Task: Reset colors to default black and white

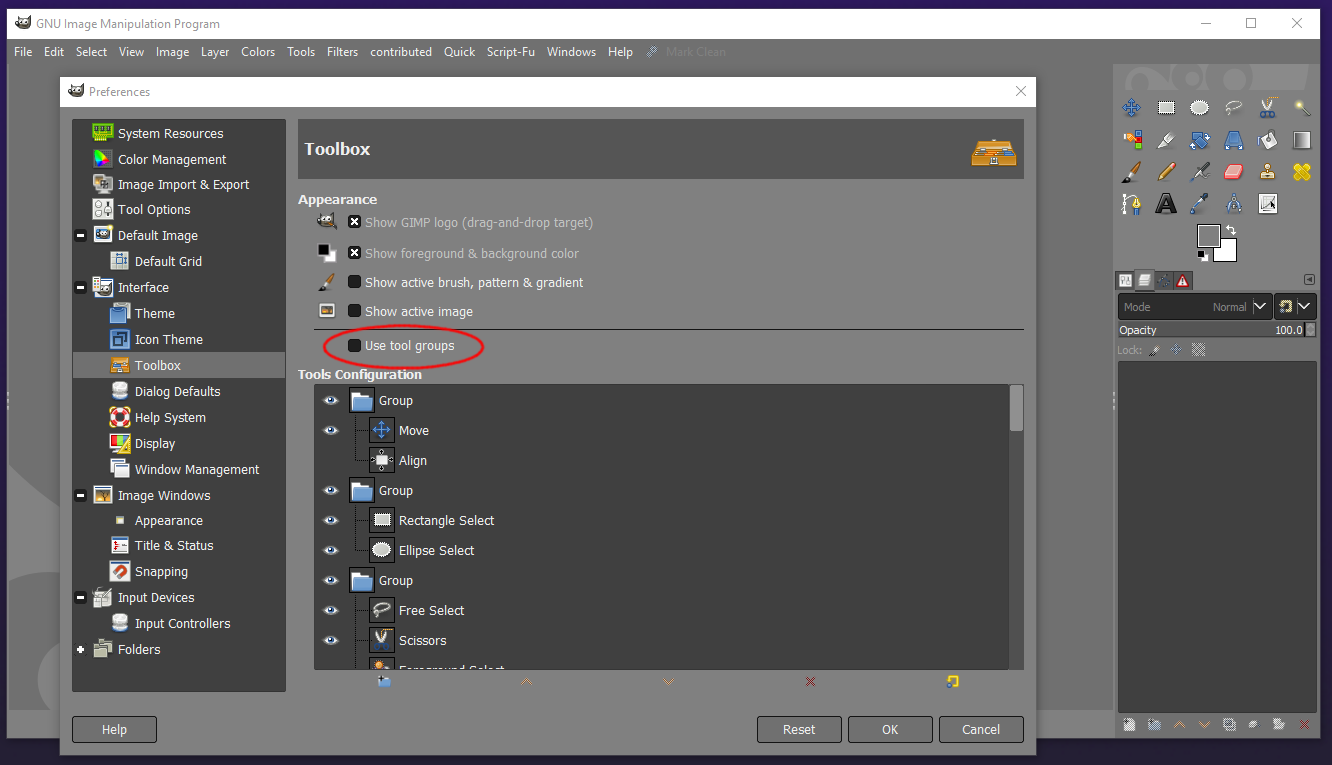Action: (x=1202, y=255)
